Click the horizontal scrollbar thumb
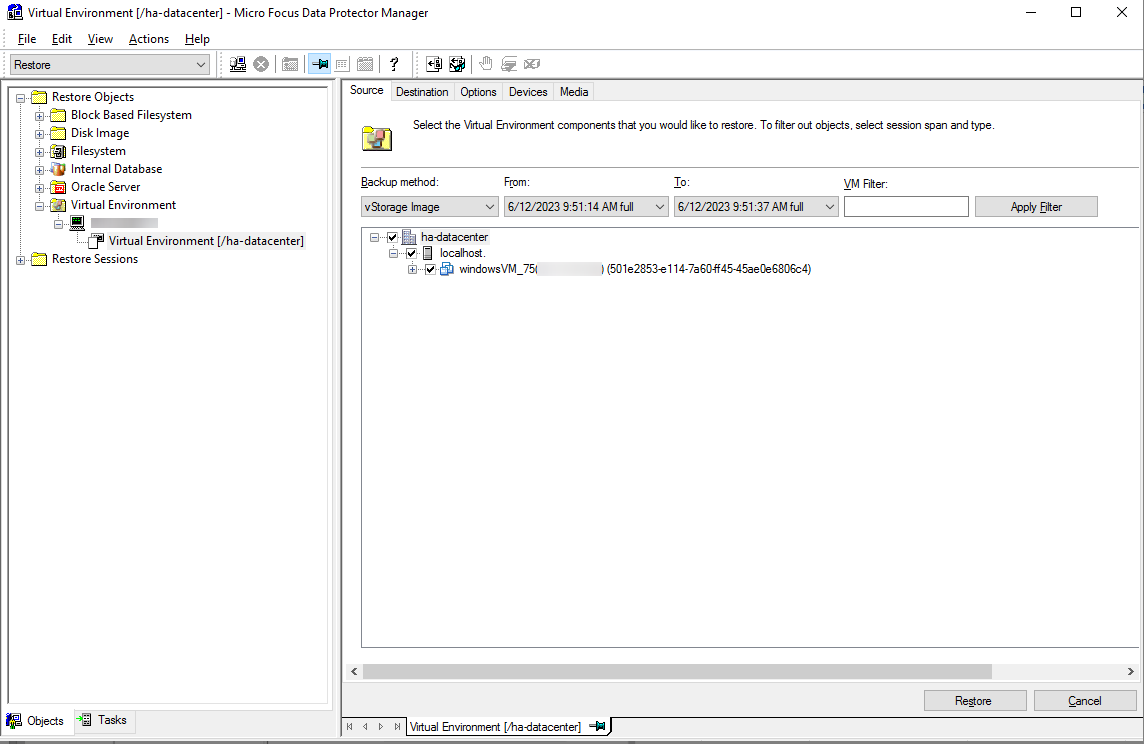The height and width of the screenshot is (744, 1144). point(677,671)
